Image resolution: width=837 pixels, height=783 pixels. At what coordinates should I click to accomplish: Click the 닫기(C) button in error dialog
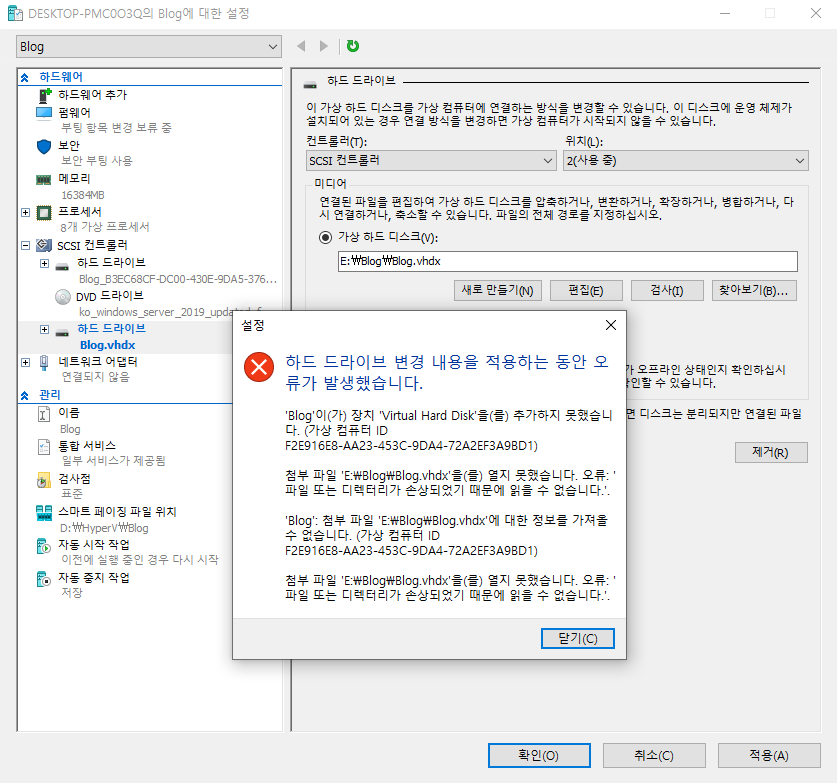(x=578, y=638)
